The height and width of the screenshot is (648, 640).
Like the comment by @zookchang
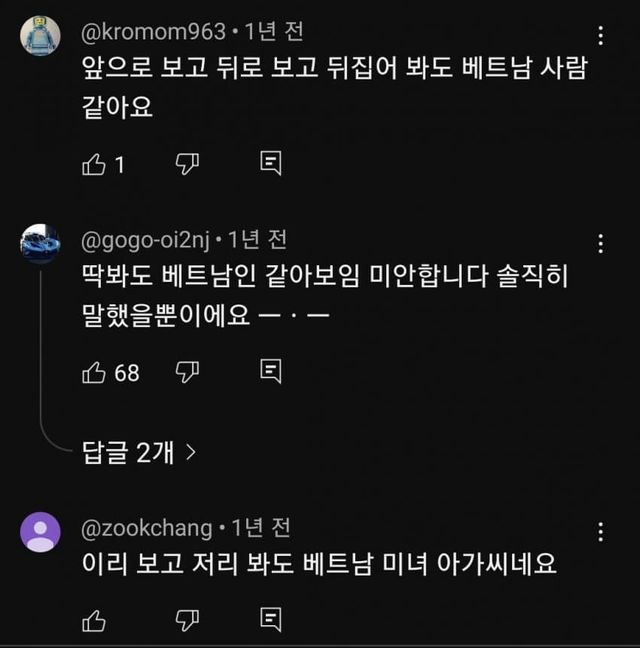click(x=94, y=620)
